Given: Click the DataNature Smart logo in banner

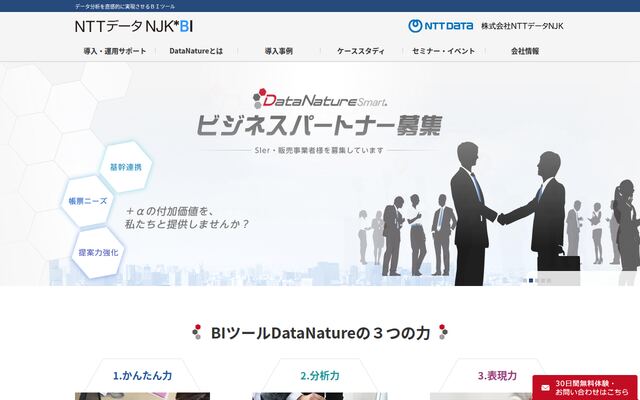Looking at the screenshot, I should tap(320, 99).
